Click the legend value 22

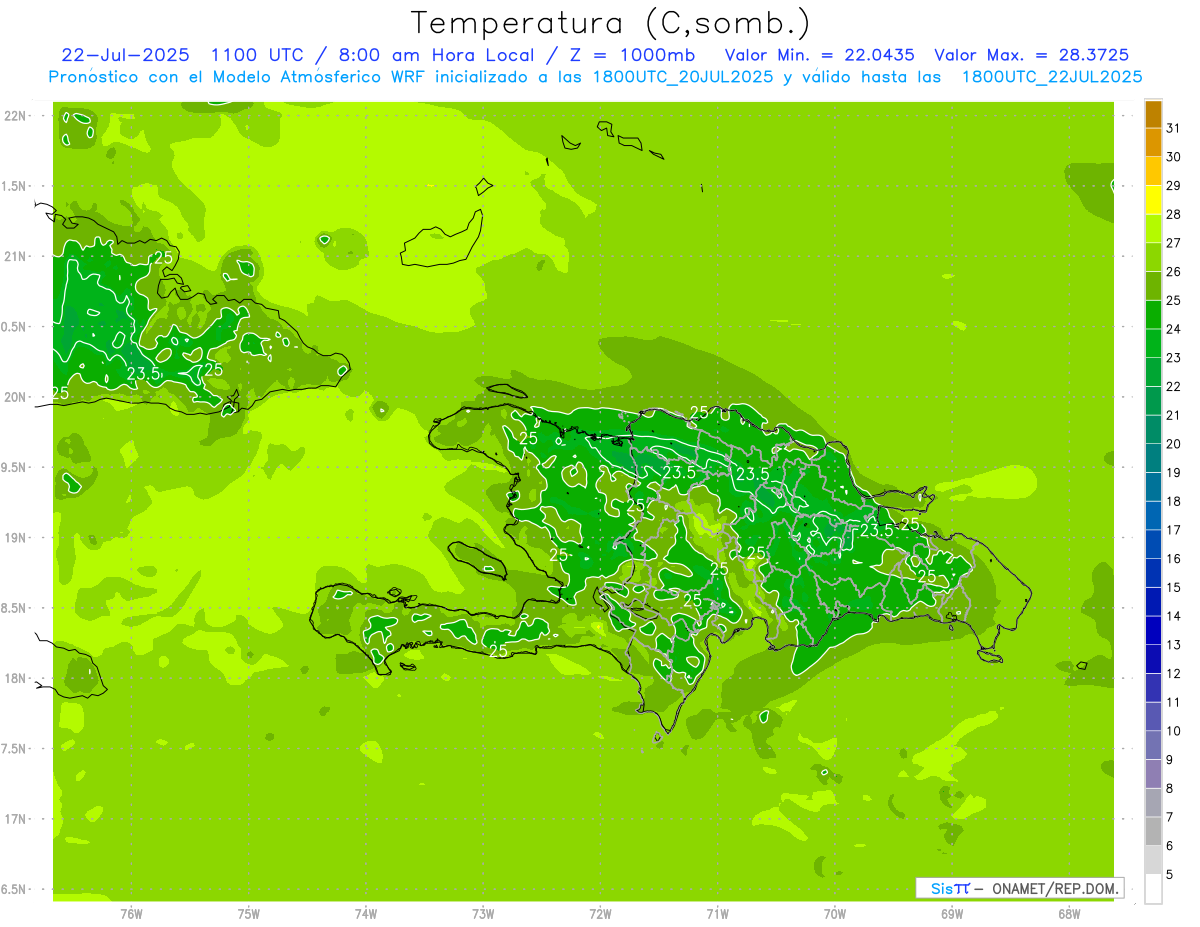[x=1173, y=386]
